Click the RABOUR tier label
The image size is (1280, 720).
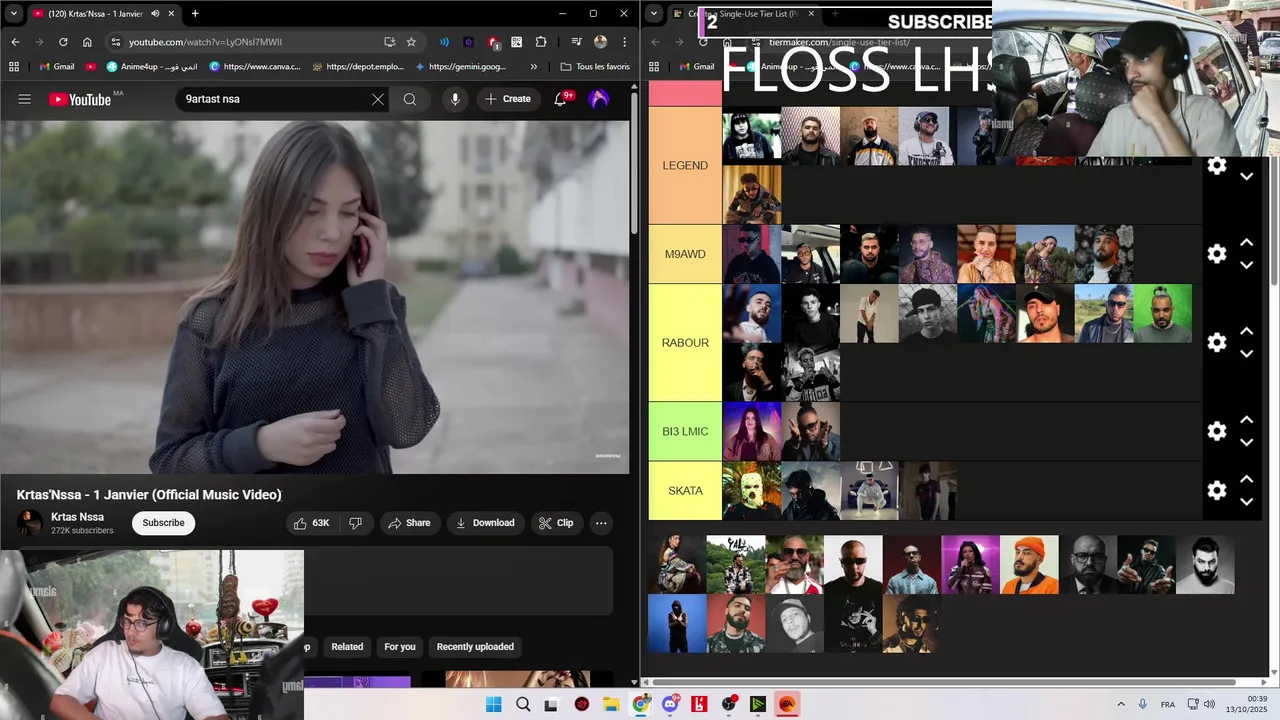[x=685, y=343]
